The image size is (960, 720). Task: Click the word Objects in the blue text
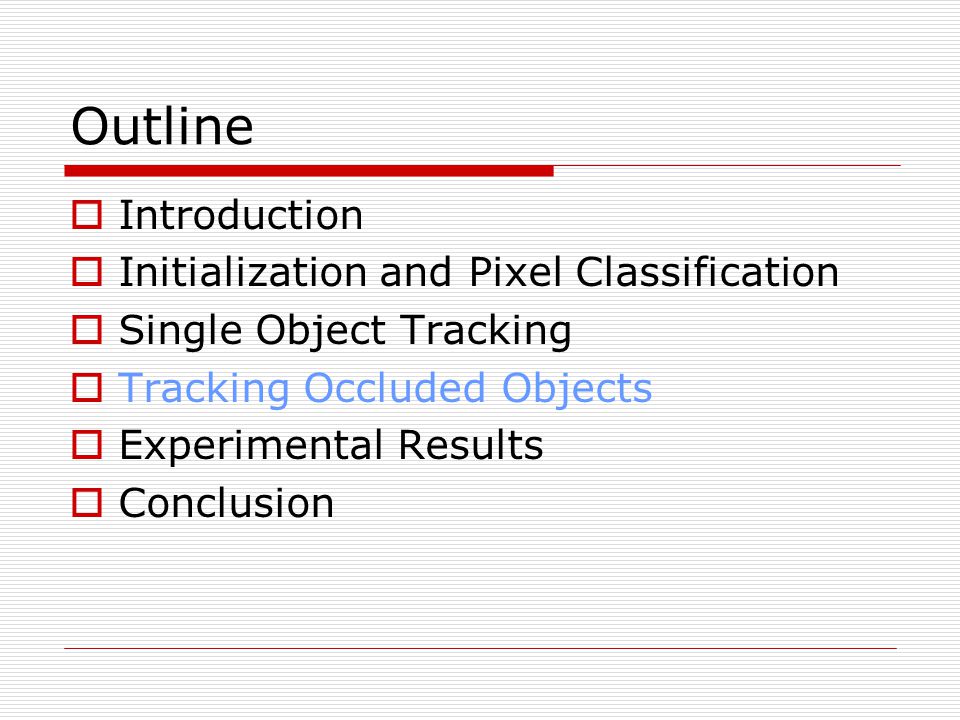point(577,389)
